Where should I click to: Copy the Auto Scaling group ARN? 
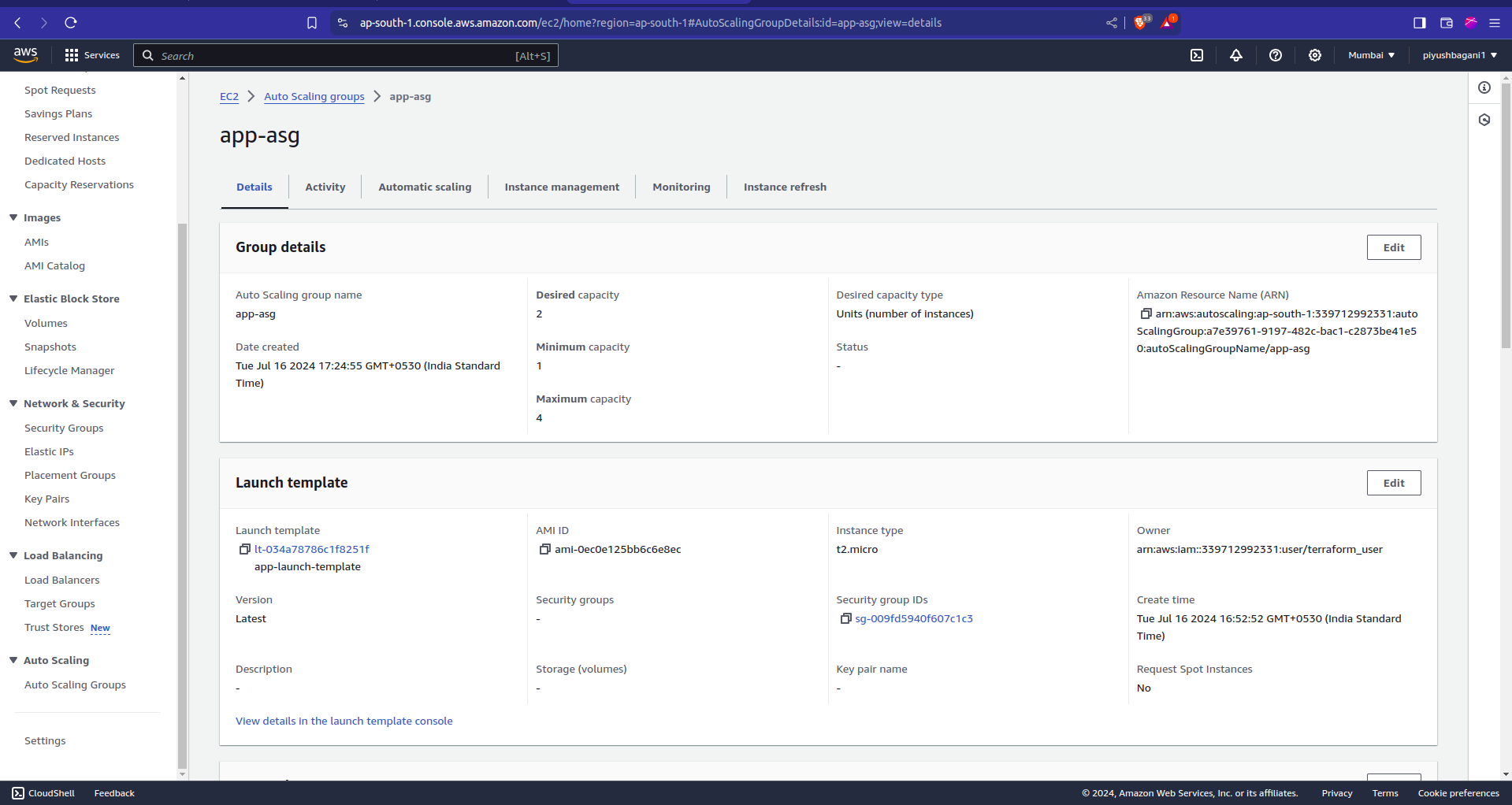coord(1146,313)
